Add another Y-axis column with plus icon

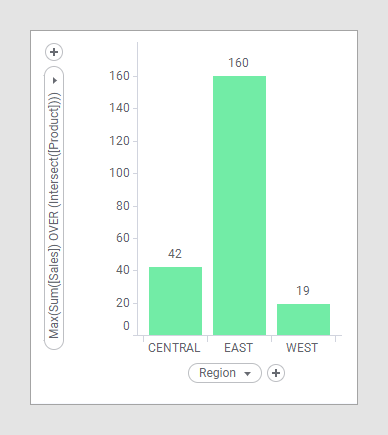tap(54, 52)
